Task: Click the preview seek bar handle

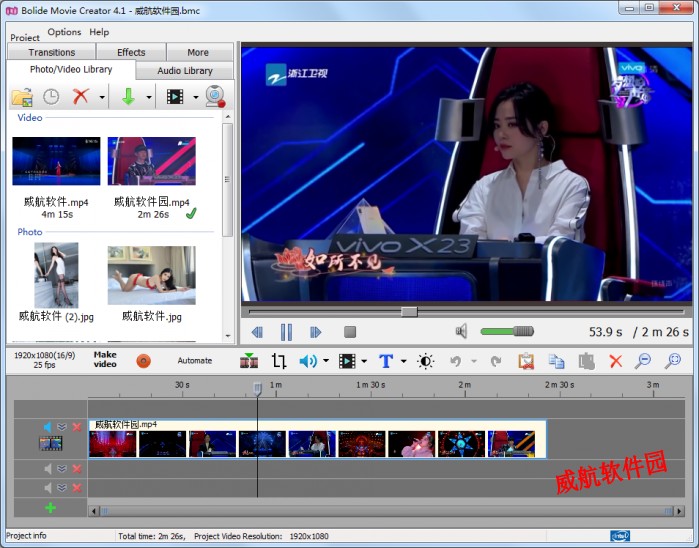Action: click(x=409, y=312)
